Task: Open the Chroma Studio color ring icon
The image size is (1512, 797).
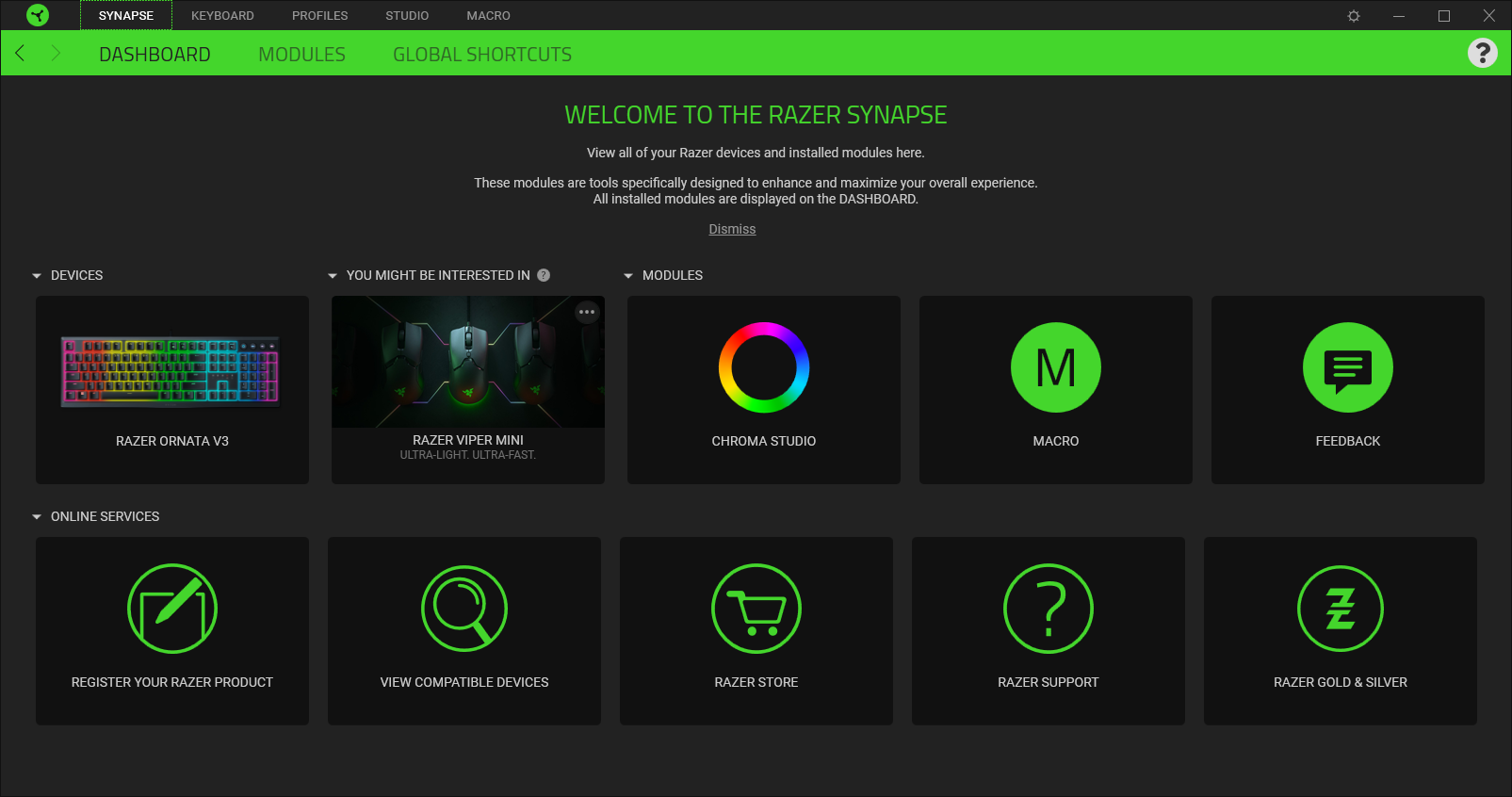Action: 764,367
